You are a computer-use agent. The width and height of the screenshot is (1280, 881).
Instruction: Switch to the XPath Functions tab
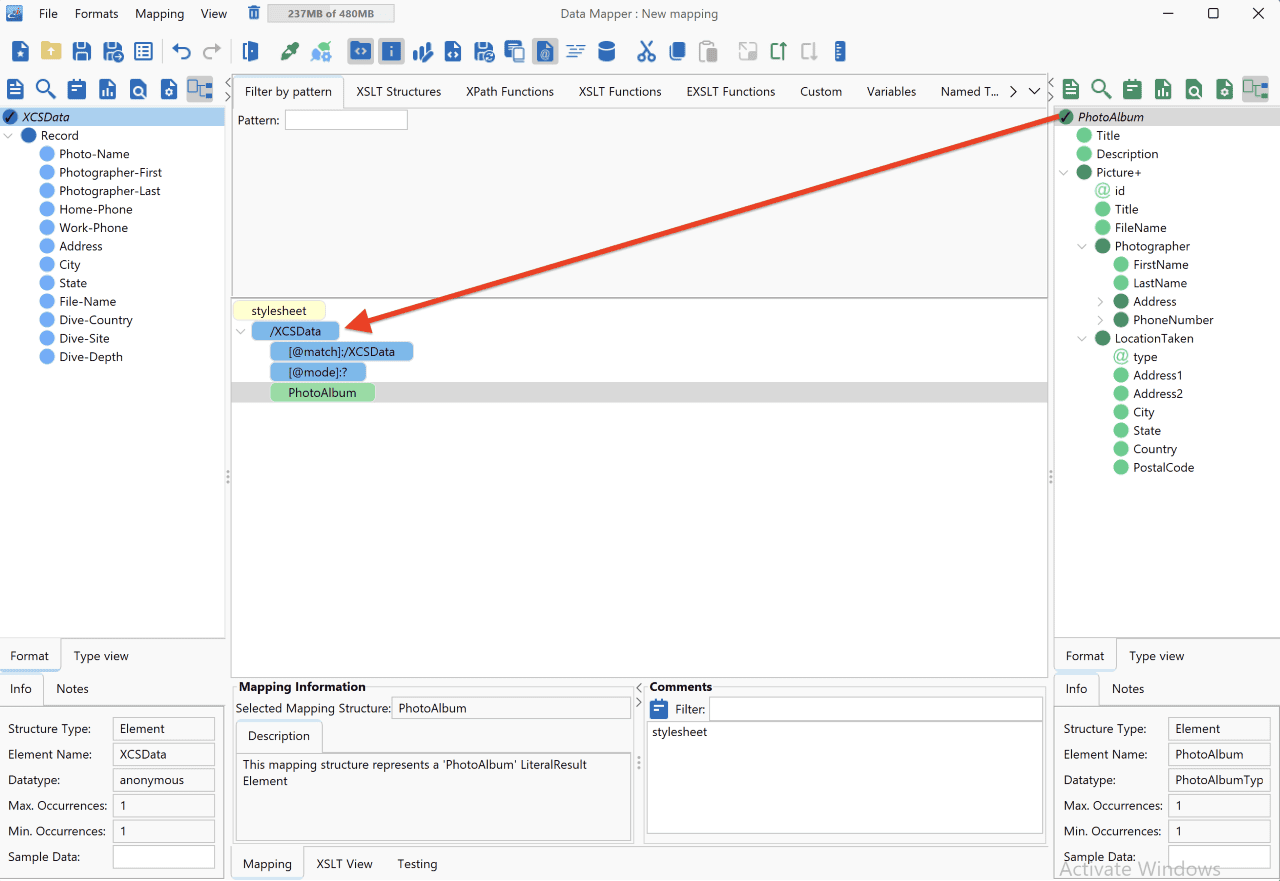click(510, 91)
